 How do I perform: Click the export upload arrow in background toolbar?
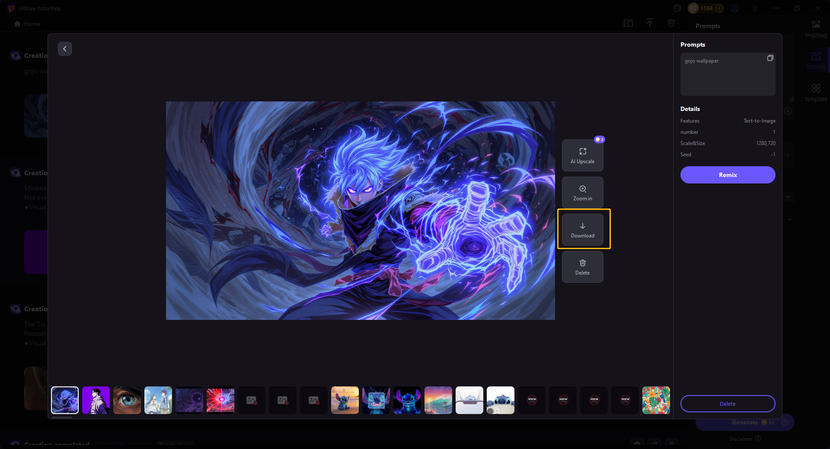pyautogui.click(x=649, y=23)
